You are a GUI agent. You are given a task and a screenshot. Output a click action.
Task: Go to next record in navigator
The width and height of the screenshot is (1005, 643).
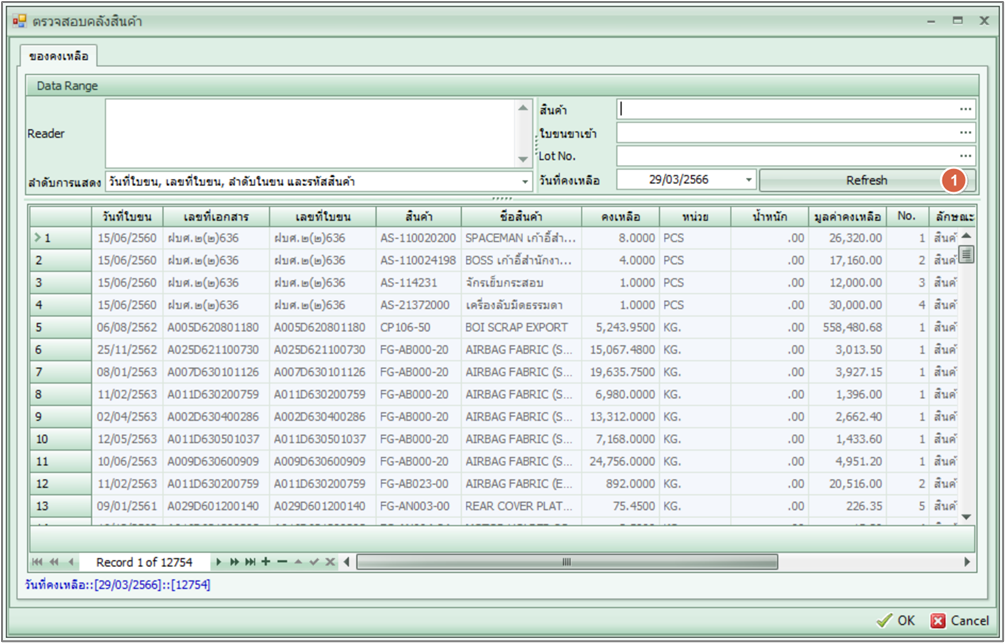coord(219,562)
